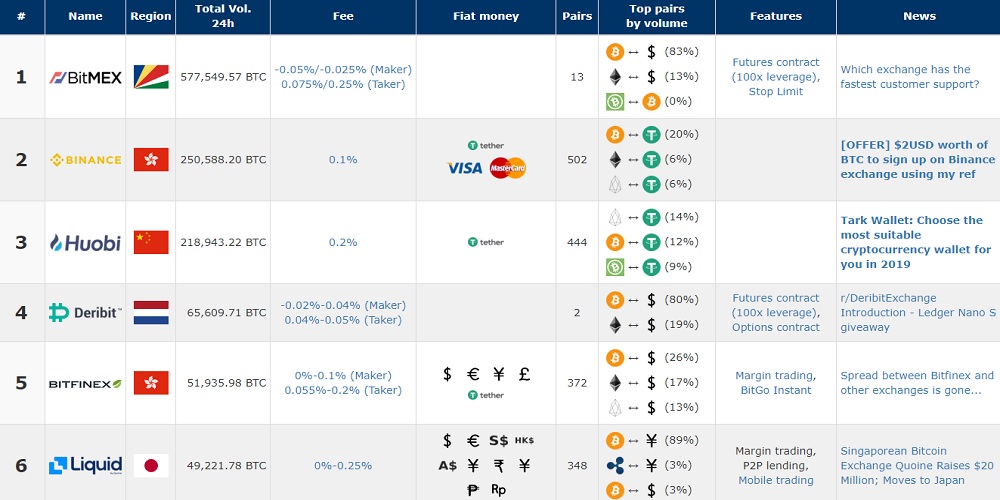Click the Binance exchange logo

click(x=85, y=160)
